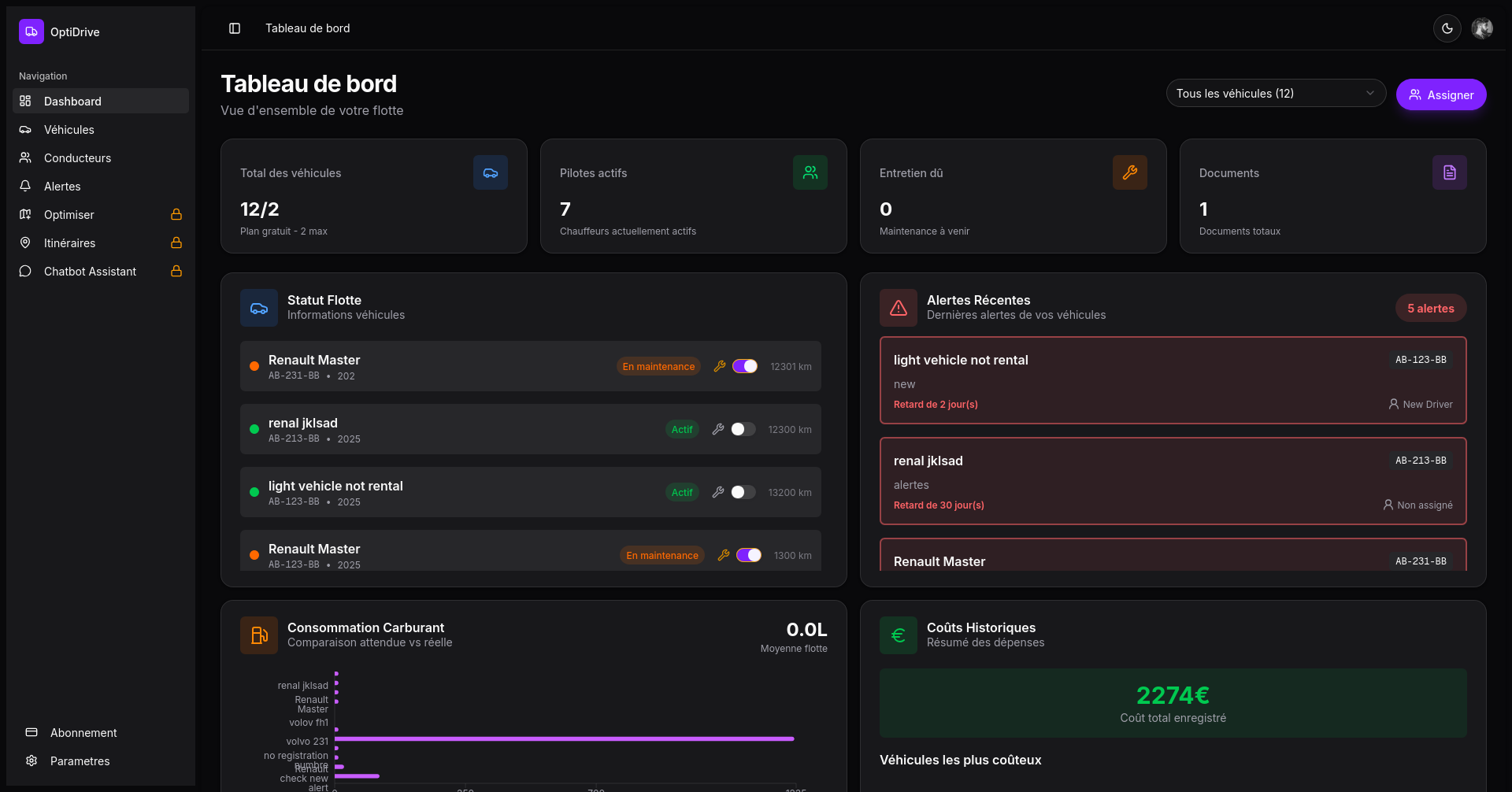Click the Consommation Carburant fuel pump icon
This screenshot has height=792, width=1512.
coord(259,635)
